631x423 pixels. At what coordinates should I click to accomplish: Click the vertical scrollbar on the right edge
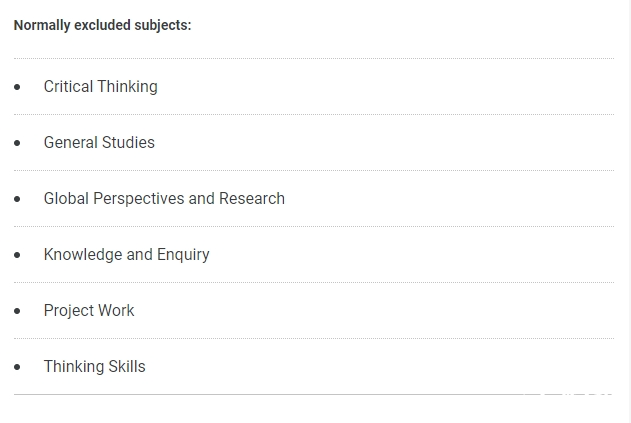[628, 211]
